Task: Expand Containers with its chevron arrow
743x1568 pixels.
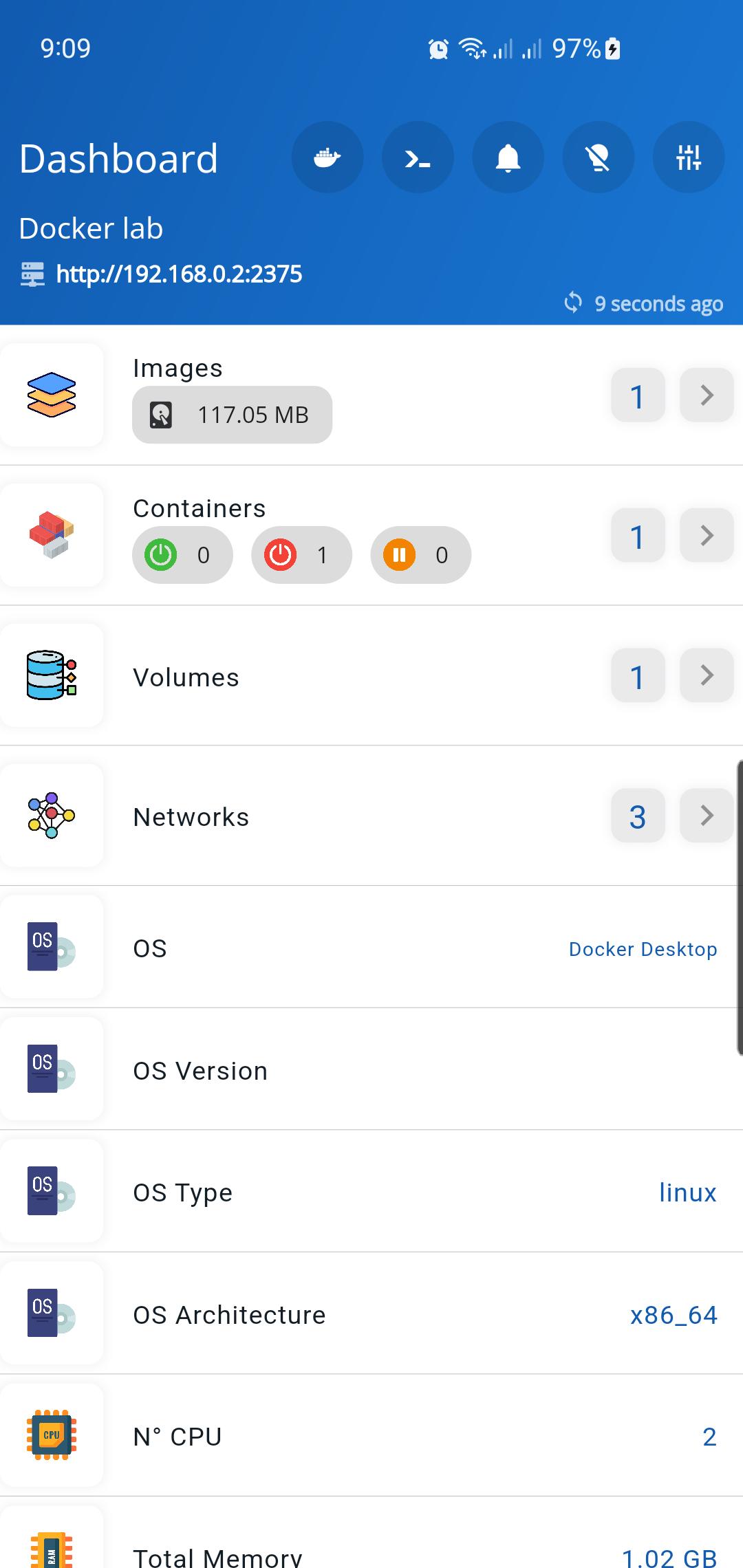Action: [707, 535]
